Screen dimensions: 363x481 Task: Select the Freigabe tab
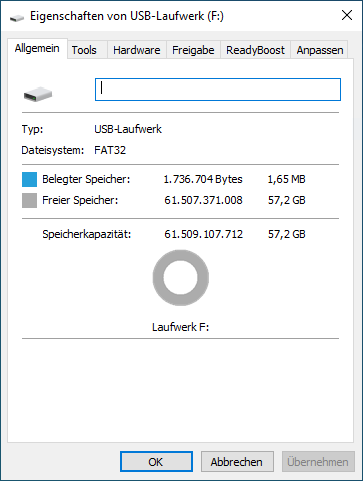(x=193, y=50)
